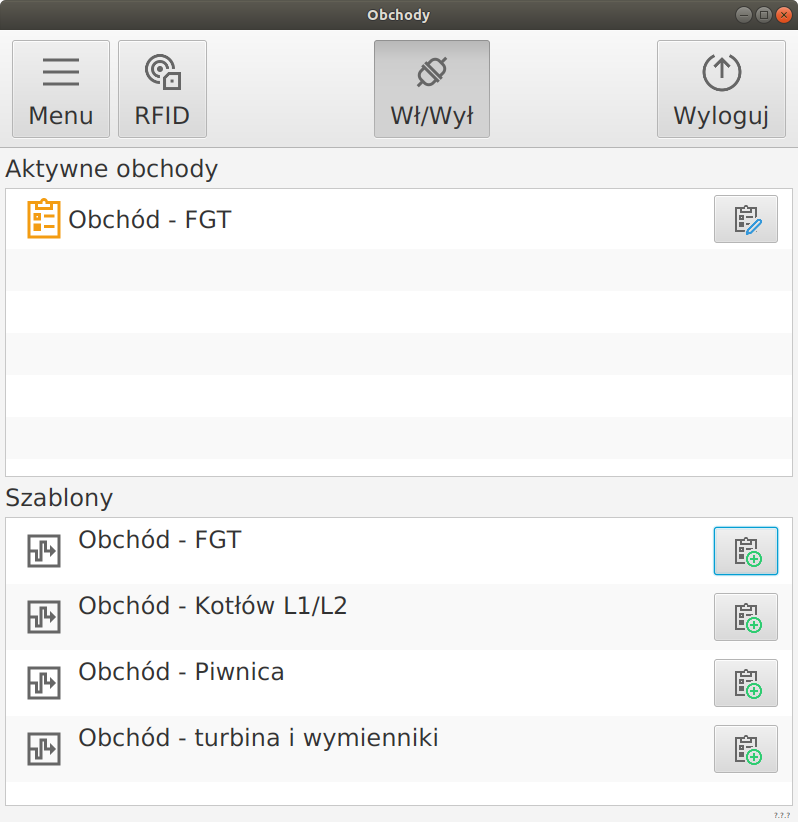Click the highlighted add-clipboard icon for Obchód - FGT template
Screen dimensions: 798x822
click(x=745, y=551)
